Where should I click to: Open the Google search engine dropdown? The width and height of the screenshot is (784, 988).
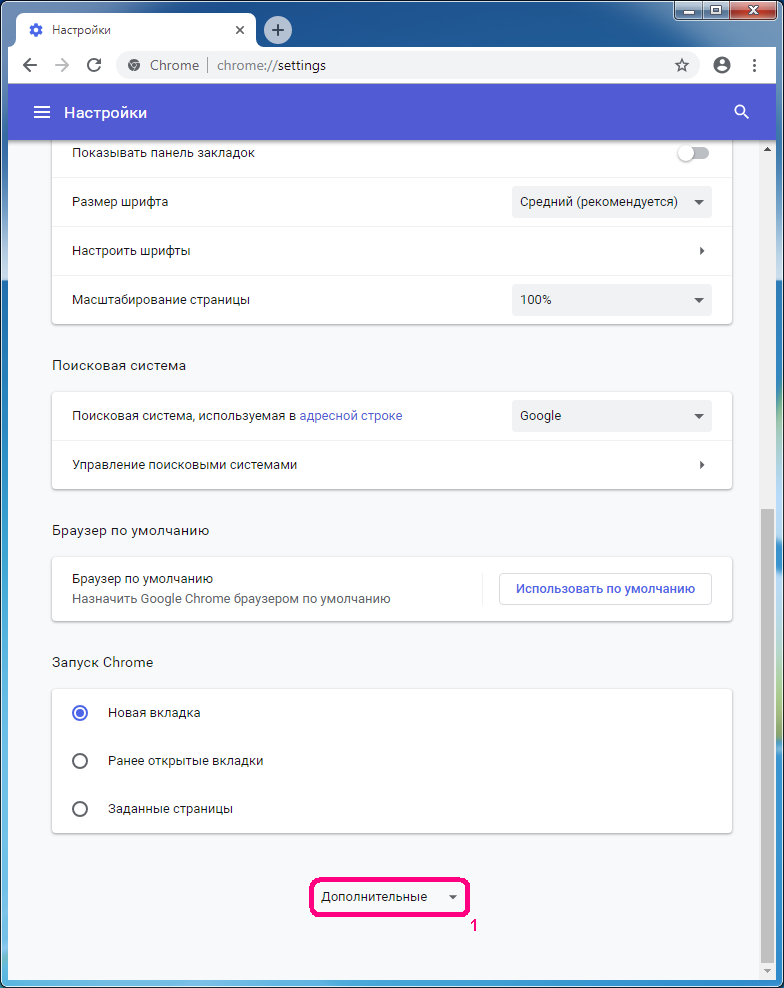tap(611, 416)
